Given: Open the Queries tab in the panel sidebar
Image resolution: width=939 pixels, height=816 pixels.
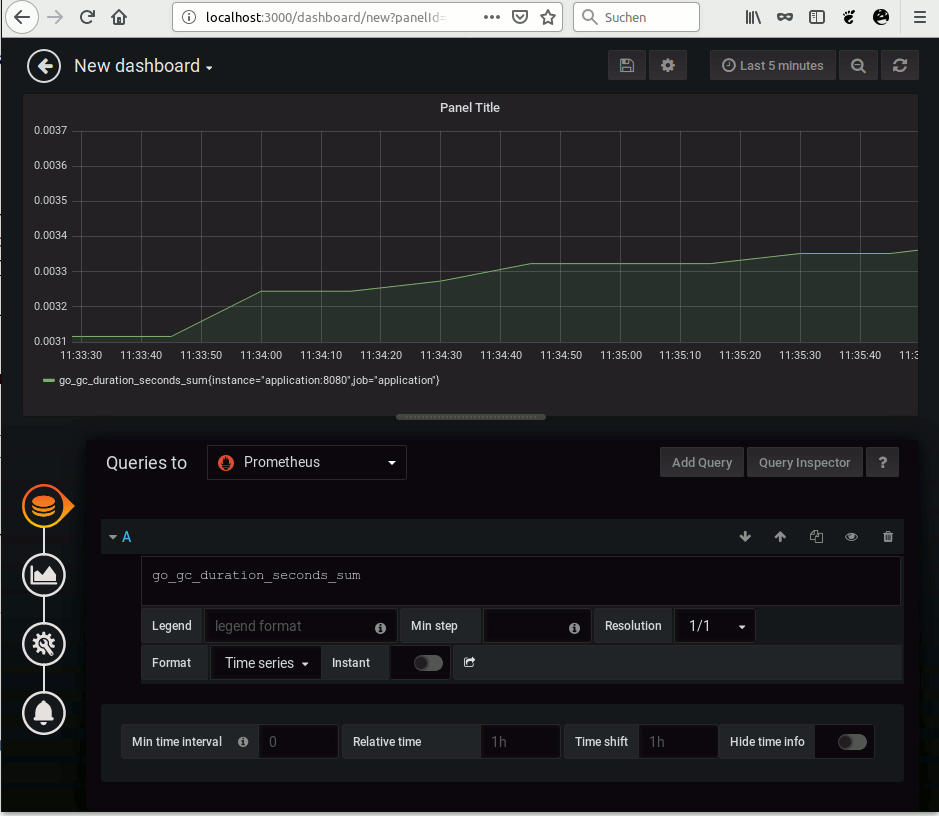Looking at the screenshot, I should coord(43,506).
